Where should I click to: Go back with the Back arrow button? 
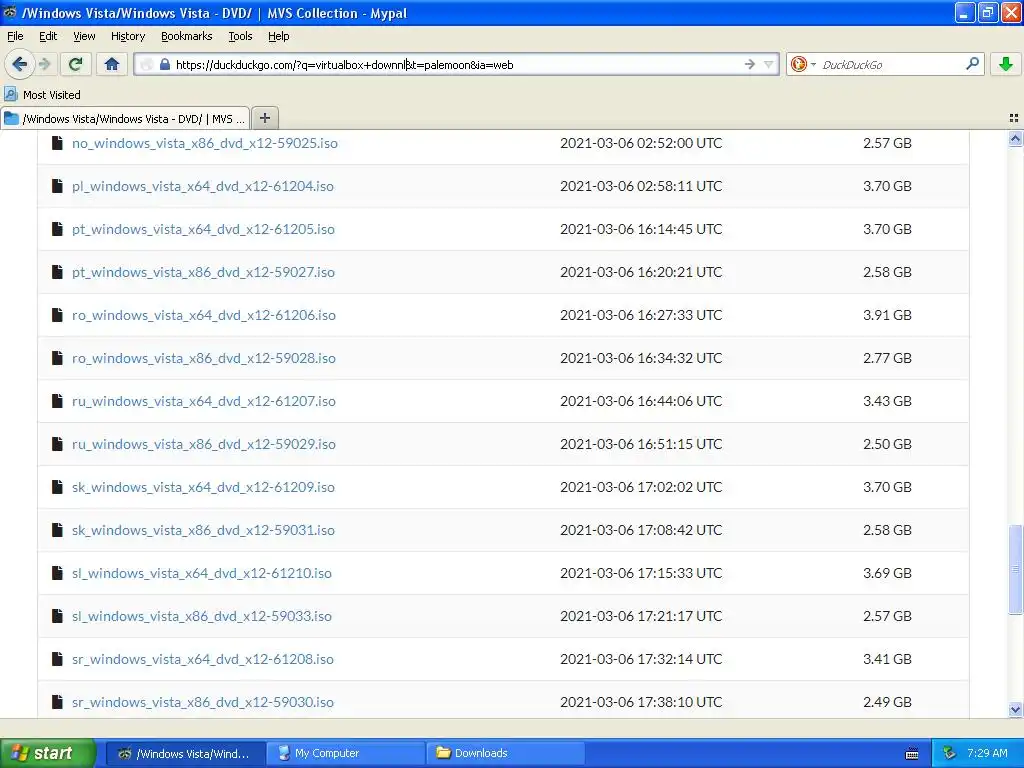coord(19,64)
